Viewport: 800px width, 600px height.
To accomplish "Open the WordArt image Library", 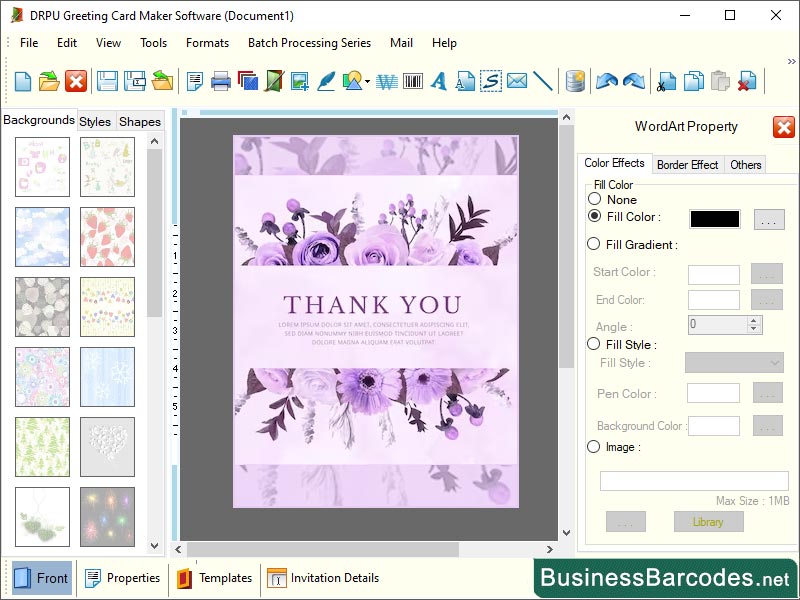I will pos(708,521).
